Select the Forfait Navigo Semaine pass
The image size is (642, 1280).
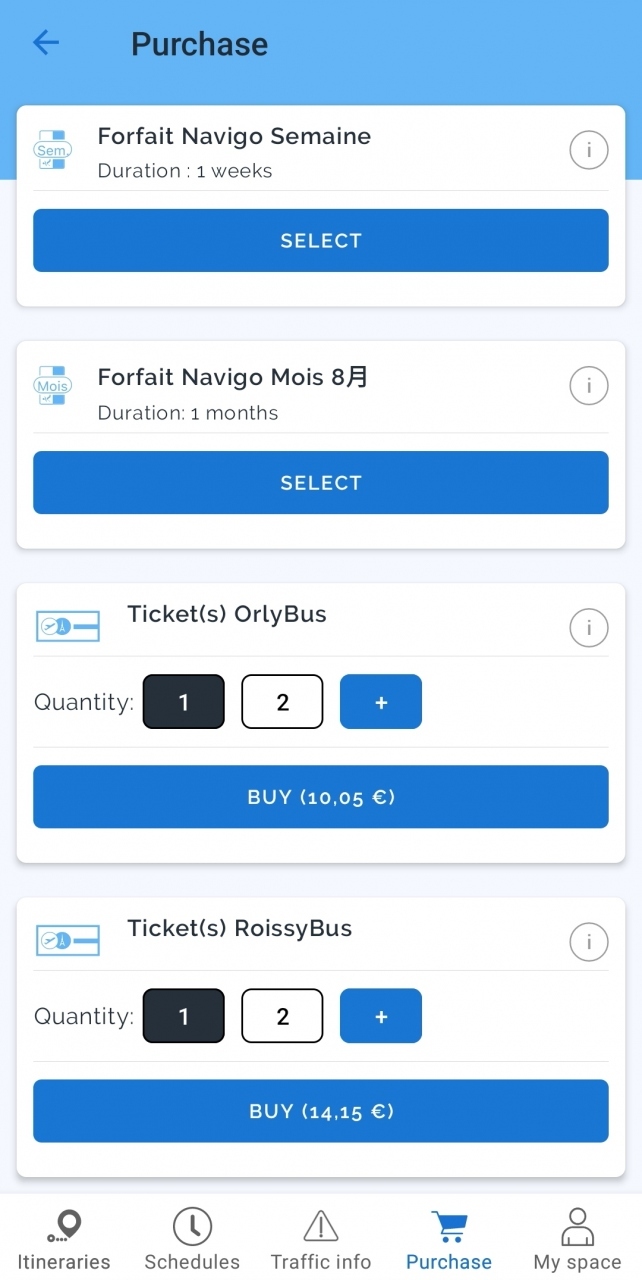(x=320, y=240)
